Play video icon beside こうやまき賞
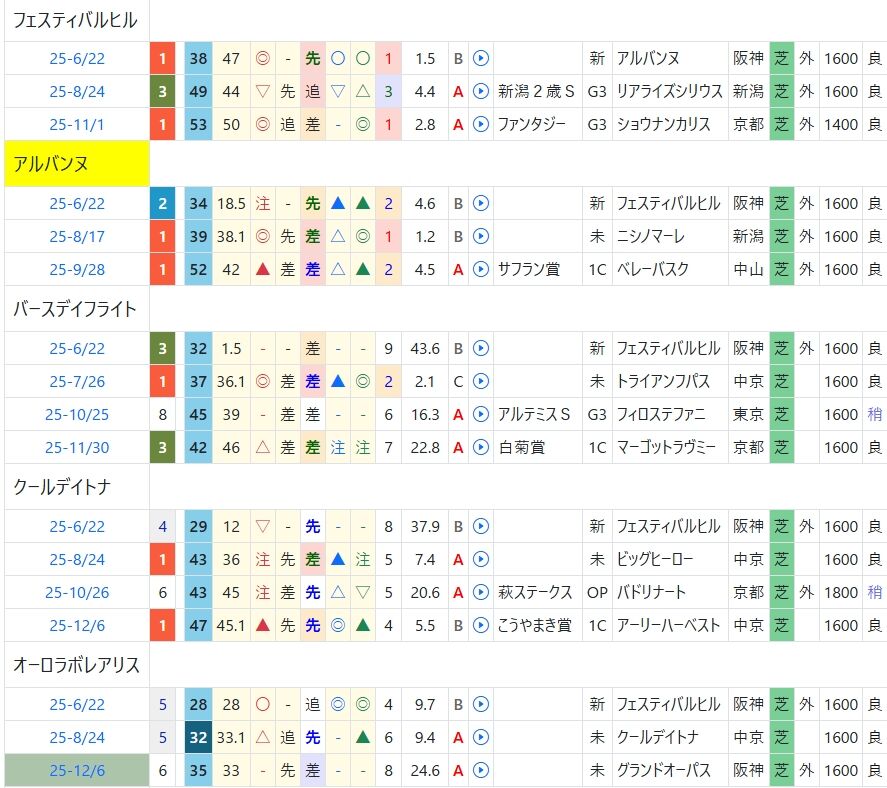This screenshot has height=788, width=887. pyautogui.click(x=481, y=626)
